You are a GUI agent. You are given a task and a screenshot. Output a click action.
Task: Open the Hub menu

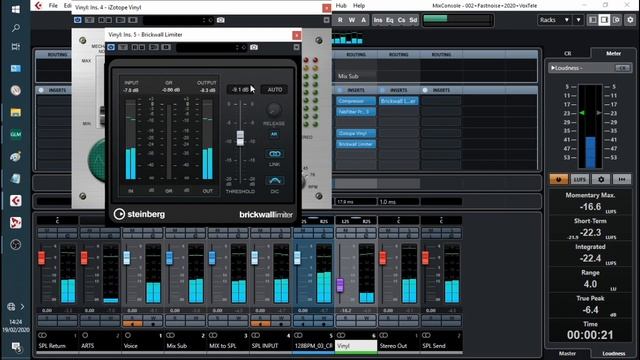coord(341,6)
